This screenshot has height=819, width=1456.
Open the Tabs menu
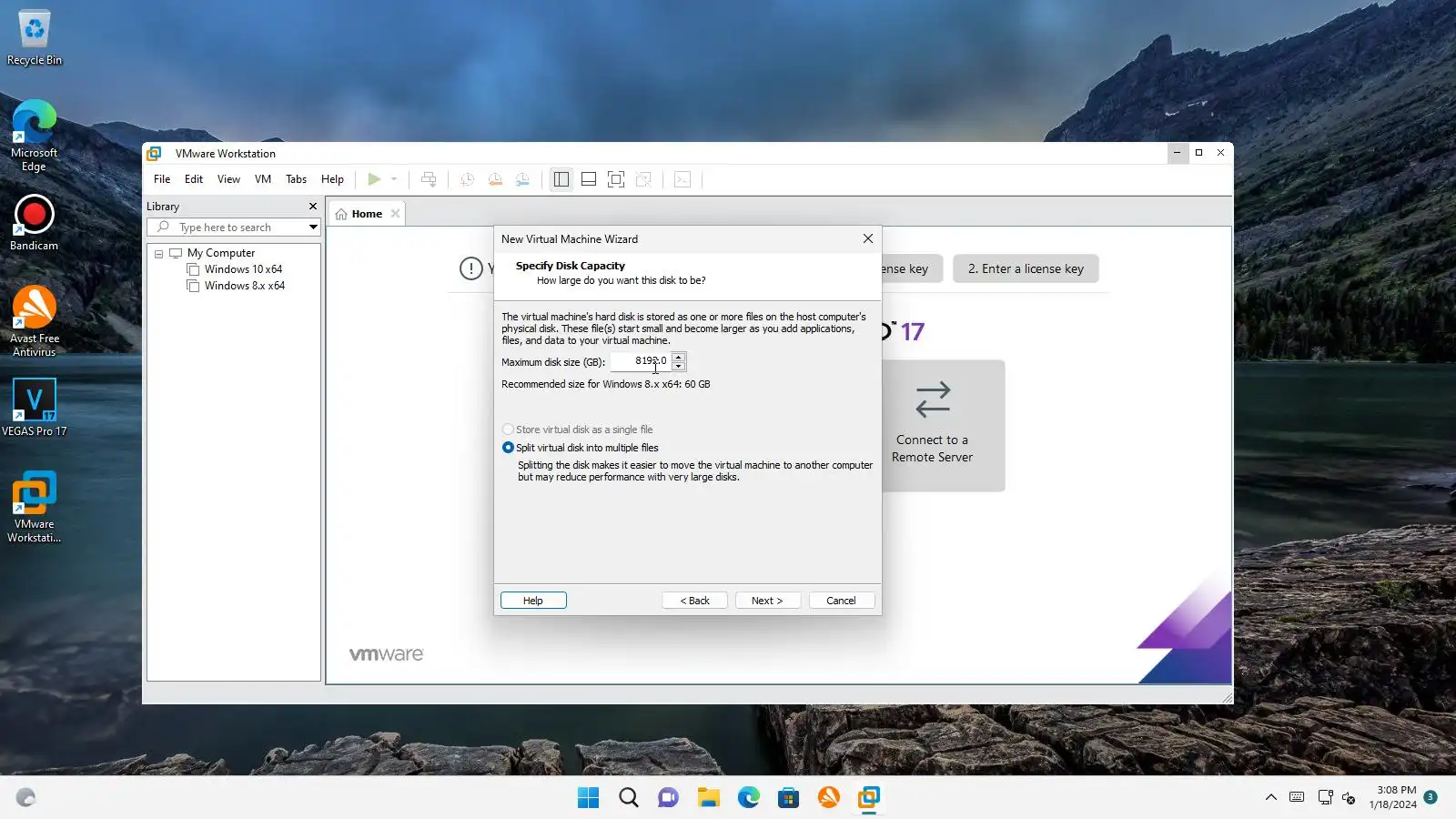click(x=296, y=179)
